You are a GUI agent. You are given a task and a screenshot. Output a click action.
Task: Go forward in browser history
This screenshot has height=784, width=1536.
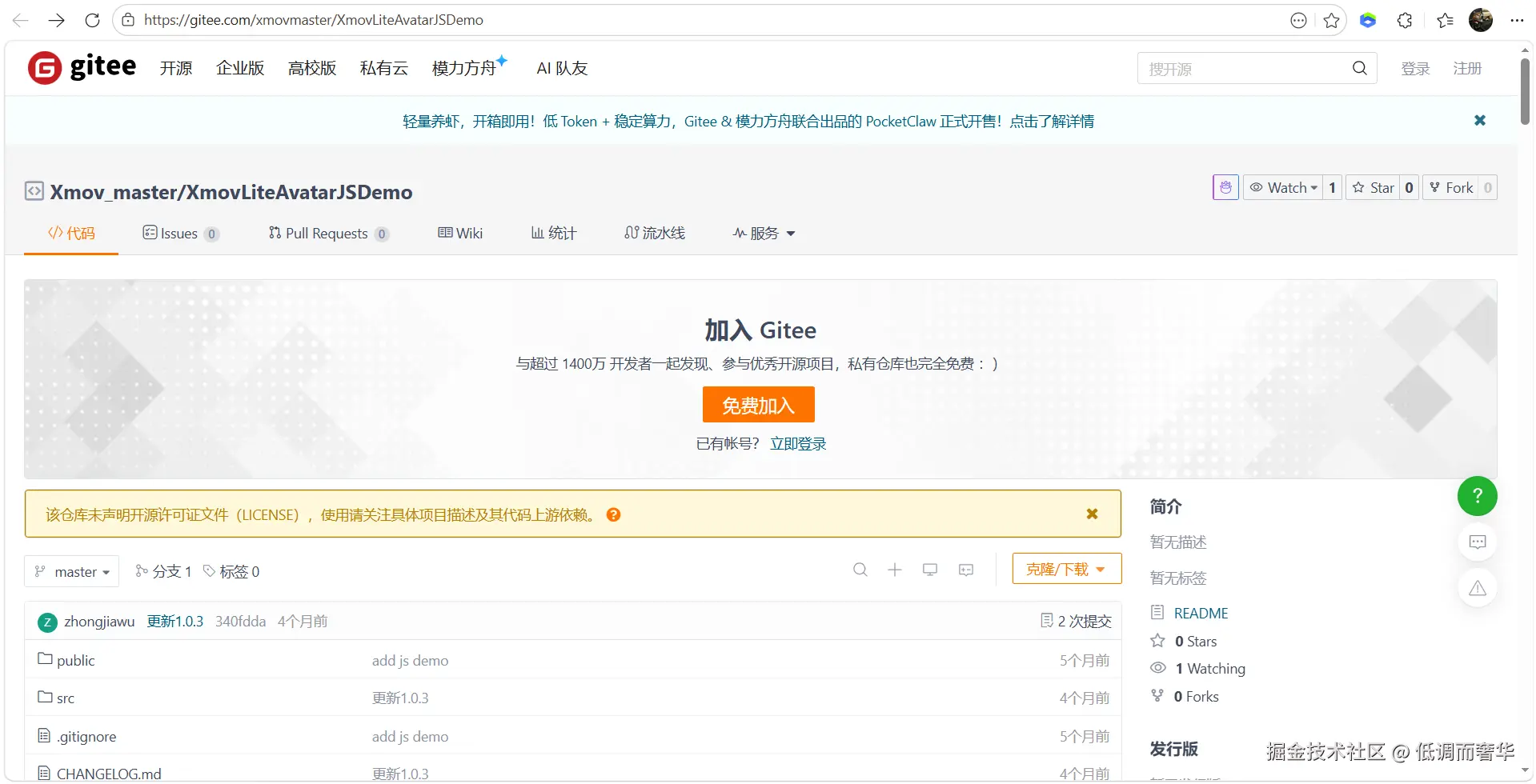pyautogui.click(x=56, y=20)
